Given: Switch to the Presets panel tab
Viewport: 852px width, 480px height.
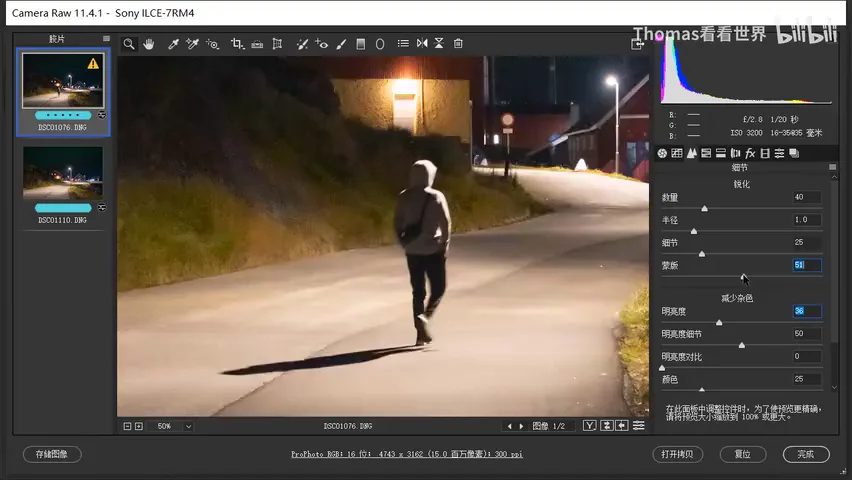Looking at the screenshot, I should pyautogui.click(x=779, y=153).
